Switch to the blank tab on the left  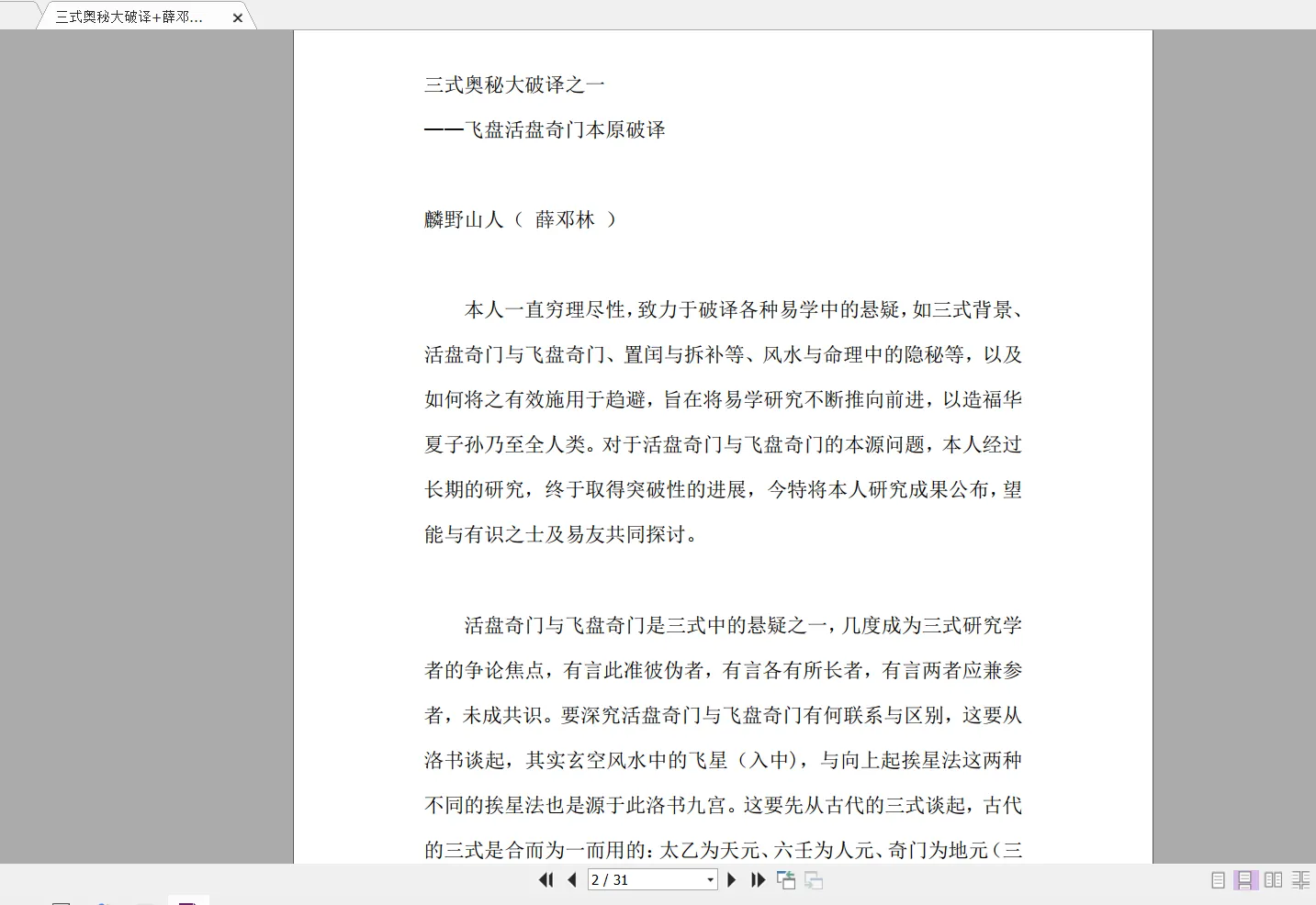pos(18,15)
